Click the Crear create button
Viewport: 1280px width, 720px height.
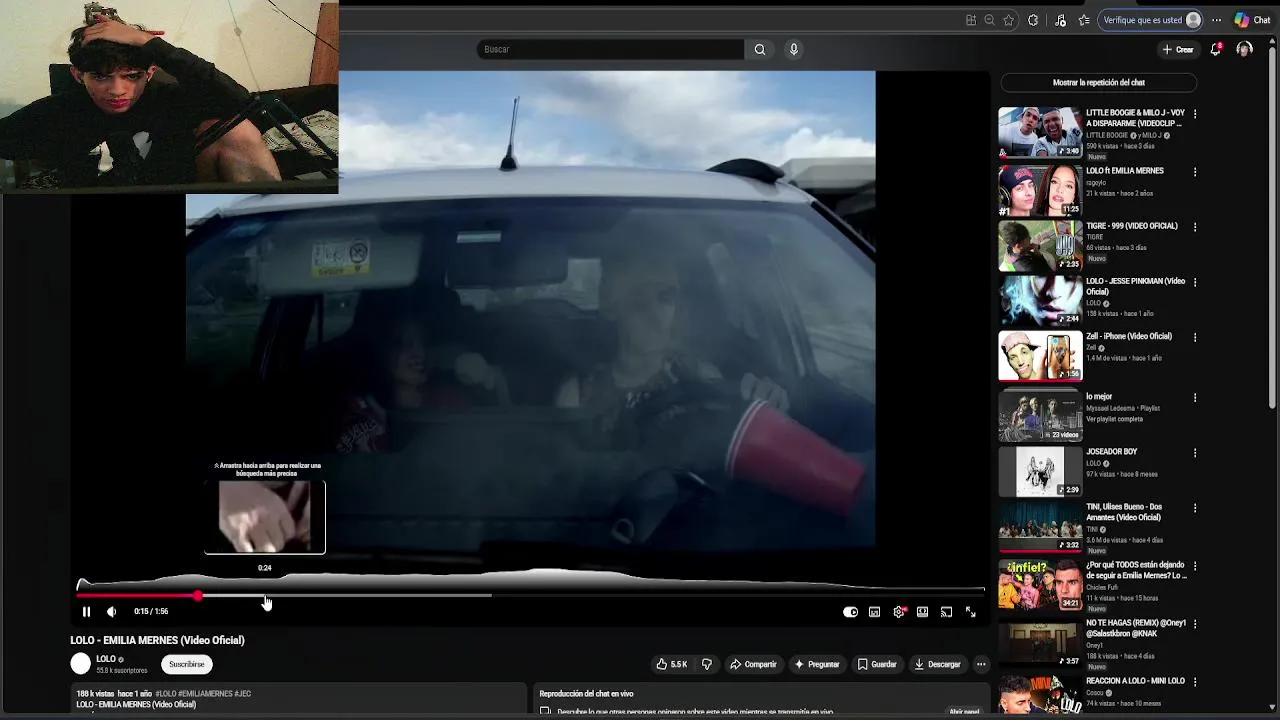[x=1178, y=49]
